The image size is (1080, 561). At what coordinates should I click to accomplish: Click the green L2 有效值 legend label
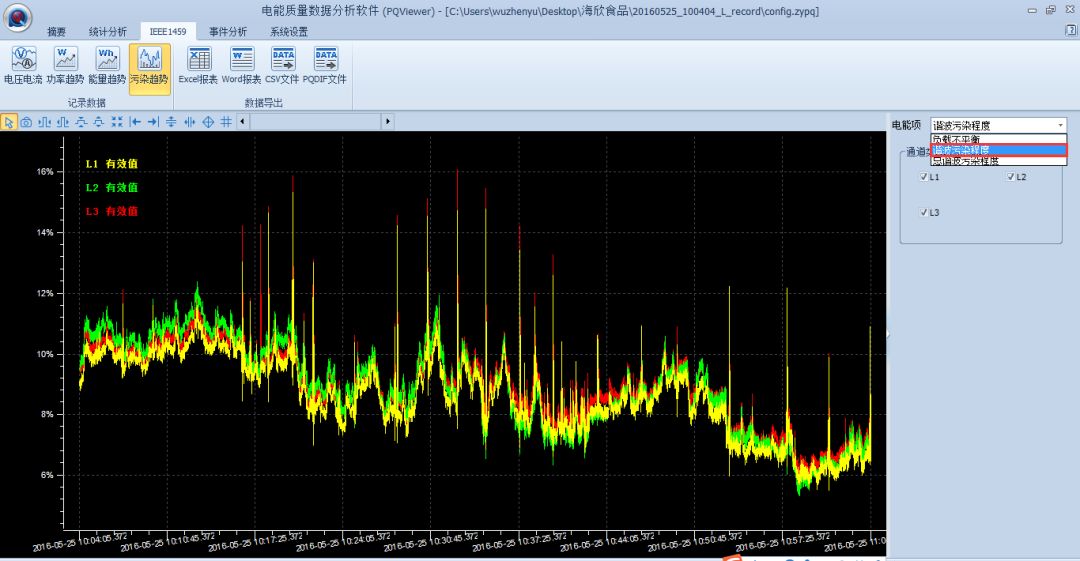click(x=112, y=187)
